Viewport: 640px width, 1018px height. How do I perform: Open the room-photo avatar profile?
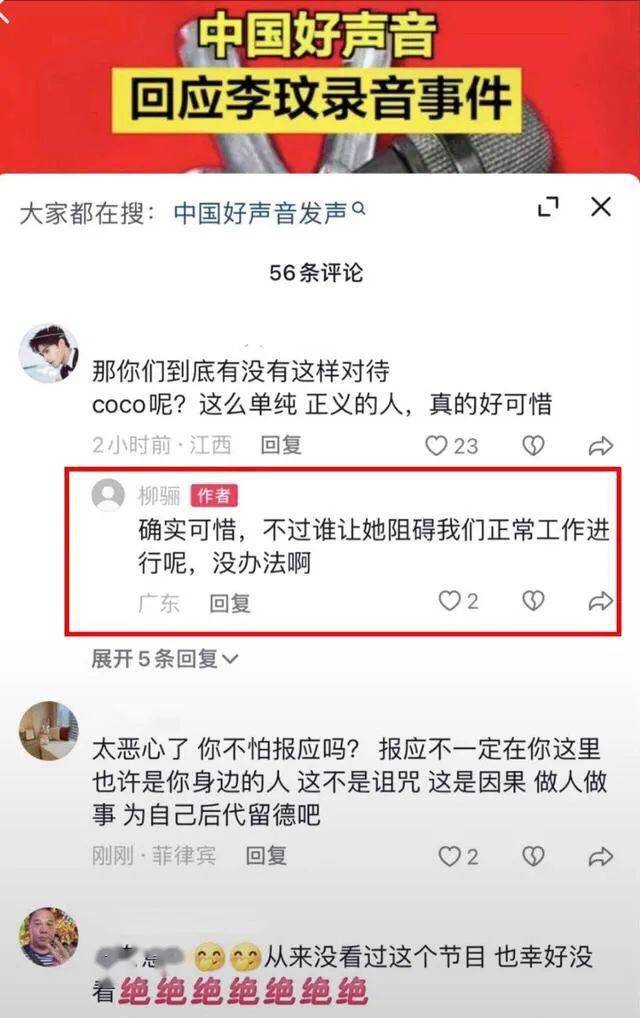(x=49, y=730)
